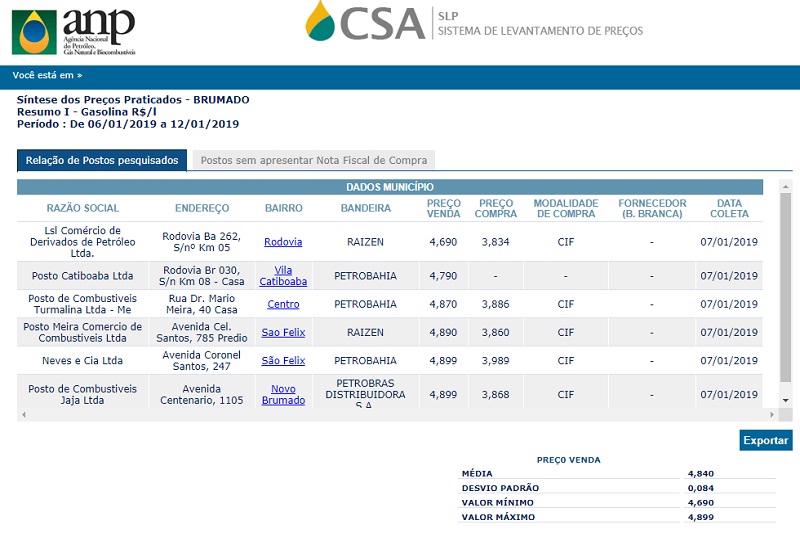Viewport: 800px width, 533px height.
Task: Switch to Relação de Postos pesquisados tab
Action: coord(102,160)
